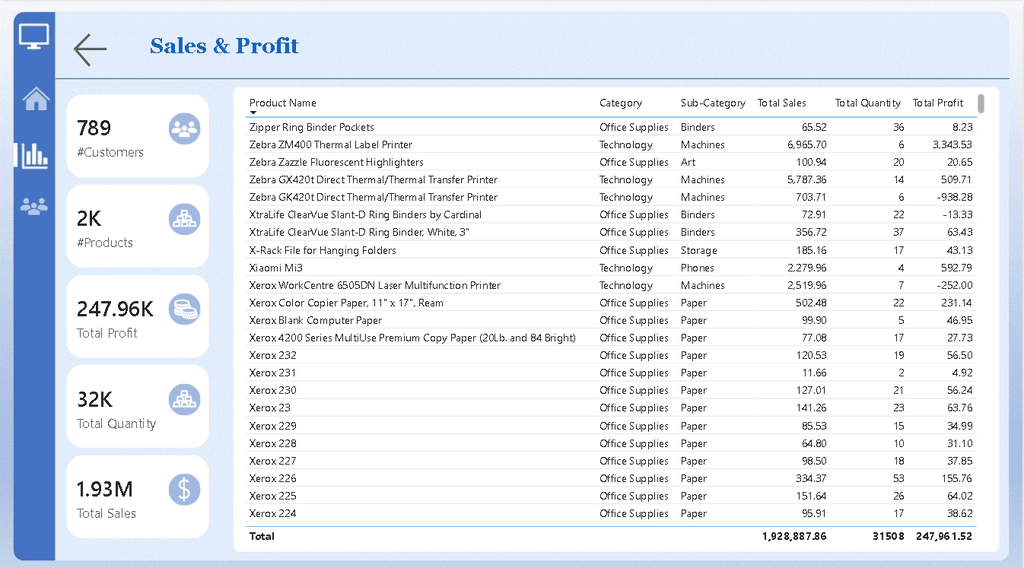
Task: Click the Total Profit column header
Action: point(937,103)
